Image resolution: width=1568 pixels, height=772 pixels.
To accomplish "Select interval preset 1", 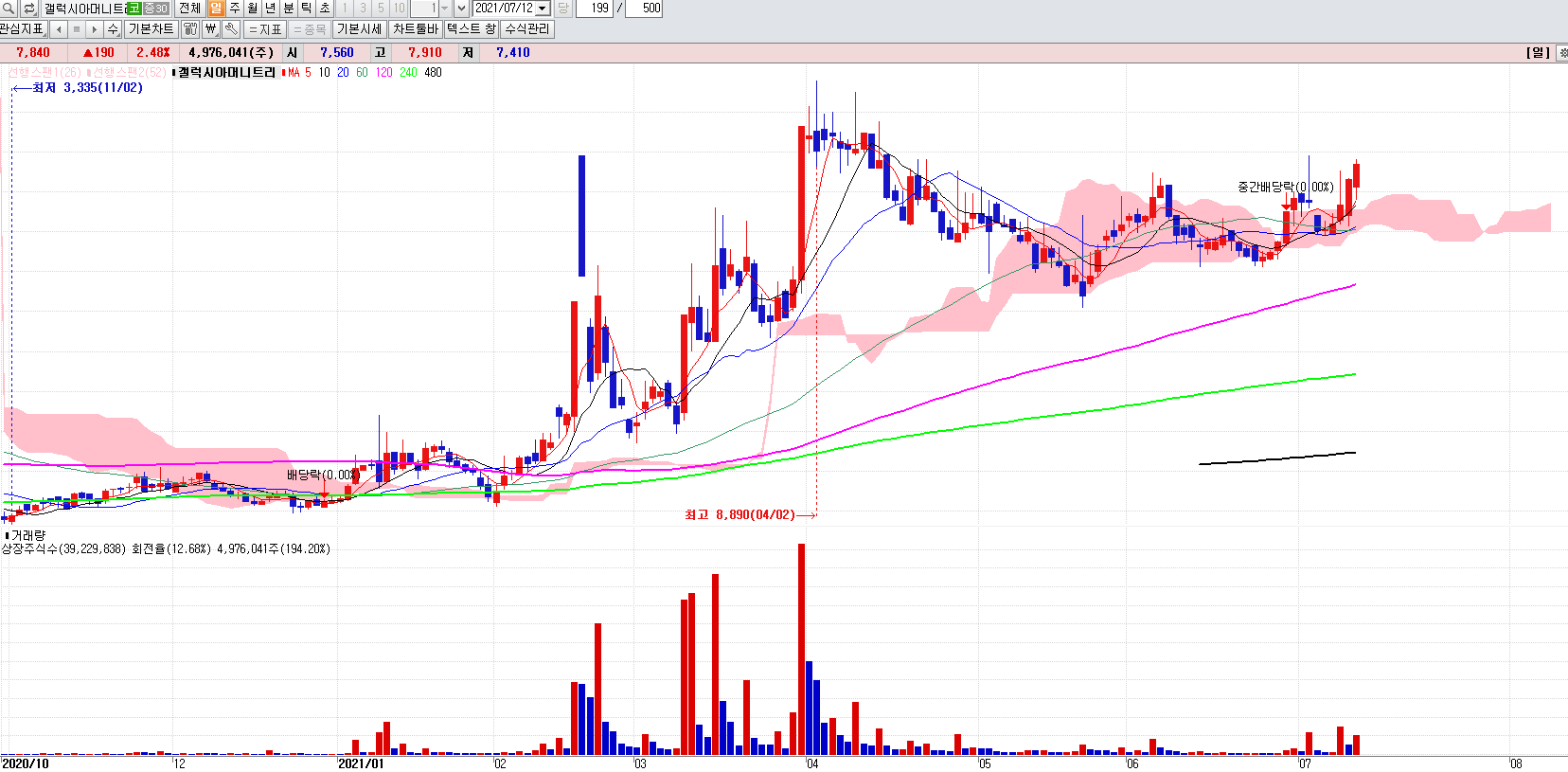I will click(x=345, y=9).
